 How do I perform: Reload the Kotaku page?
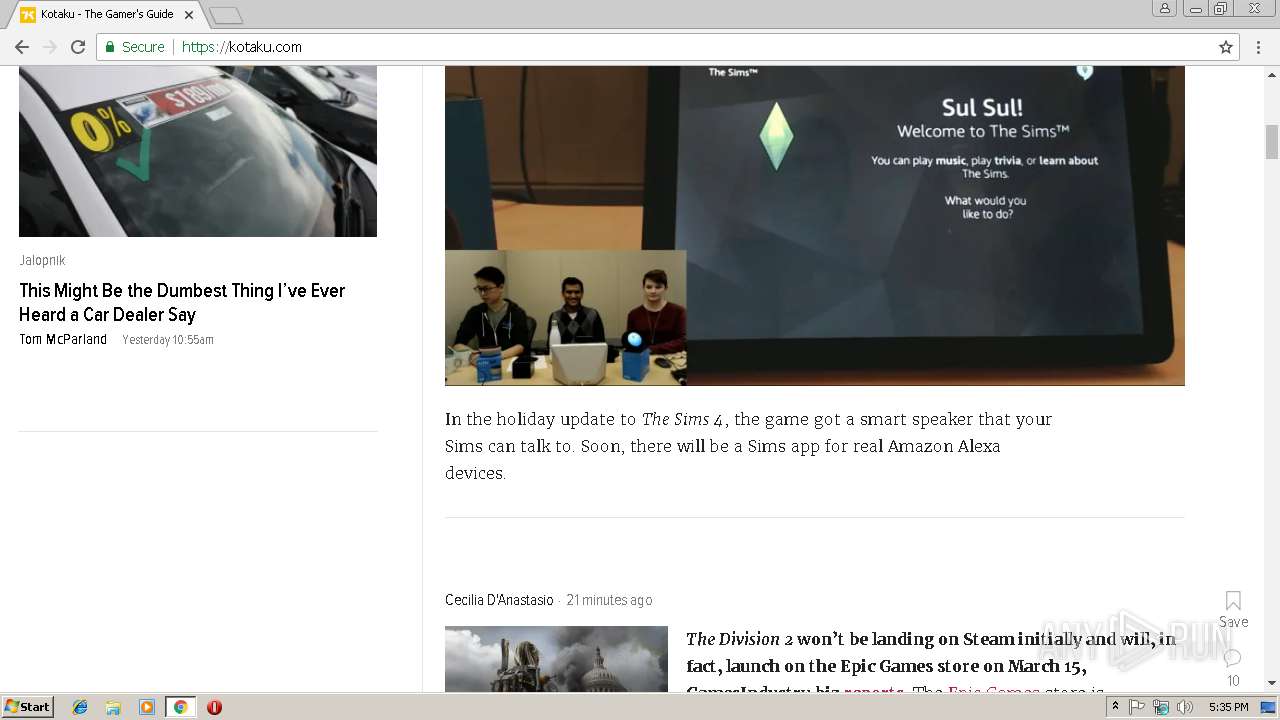click(78, 47)
